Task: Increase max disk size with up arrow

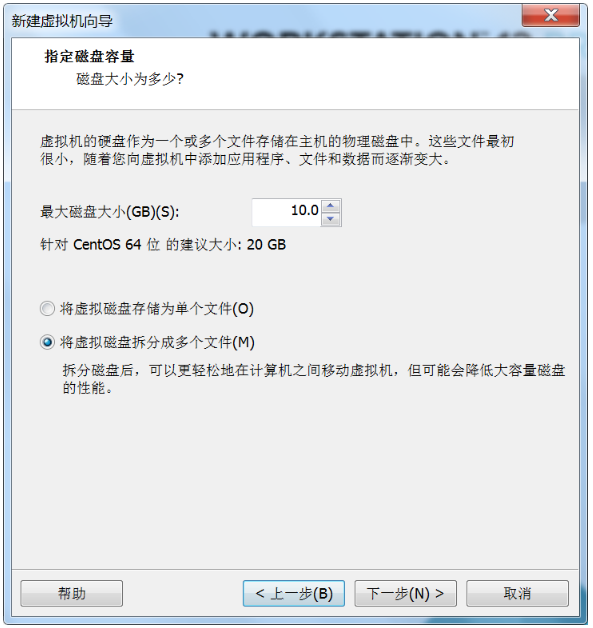Action: (x=330, y=205)
